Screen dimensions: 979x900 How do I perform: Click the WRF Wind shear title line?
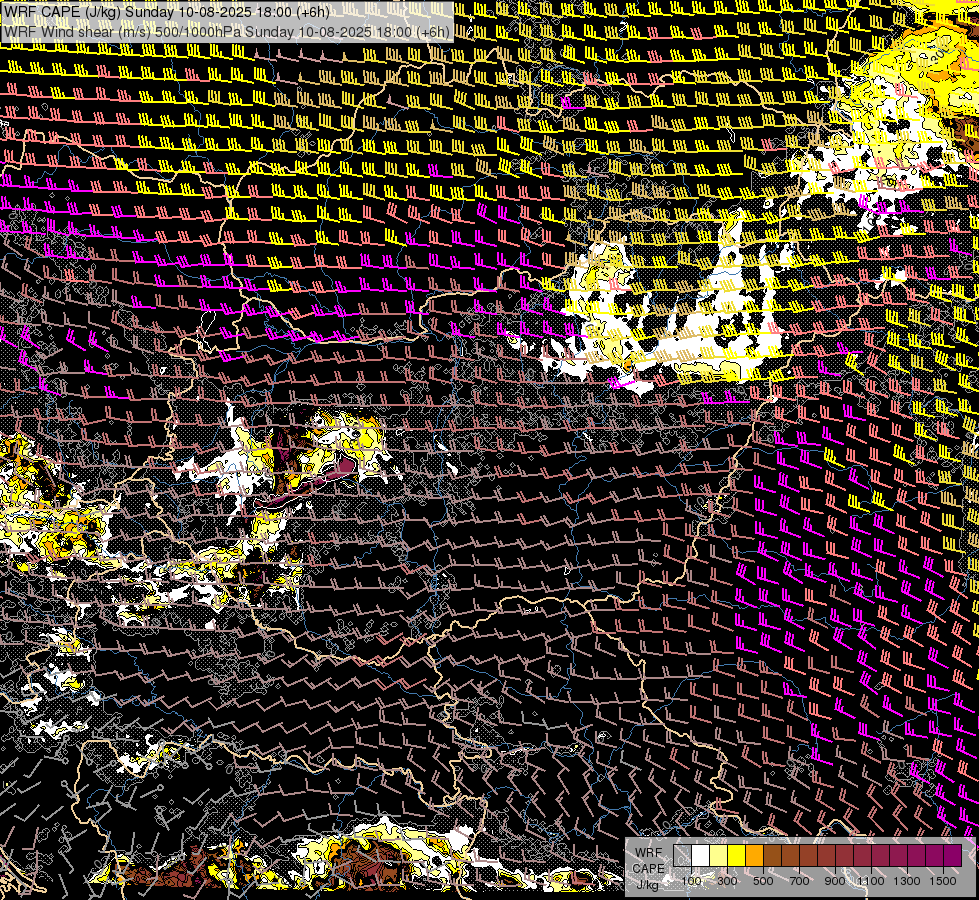pos(227,32)
